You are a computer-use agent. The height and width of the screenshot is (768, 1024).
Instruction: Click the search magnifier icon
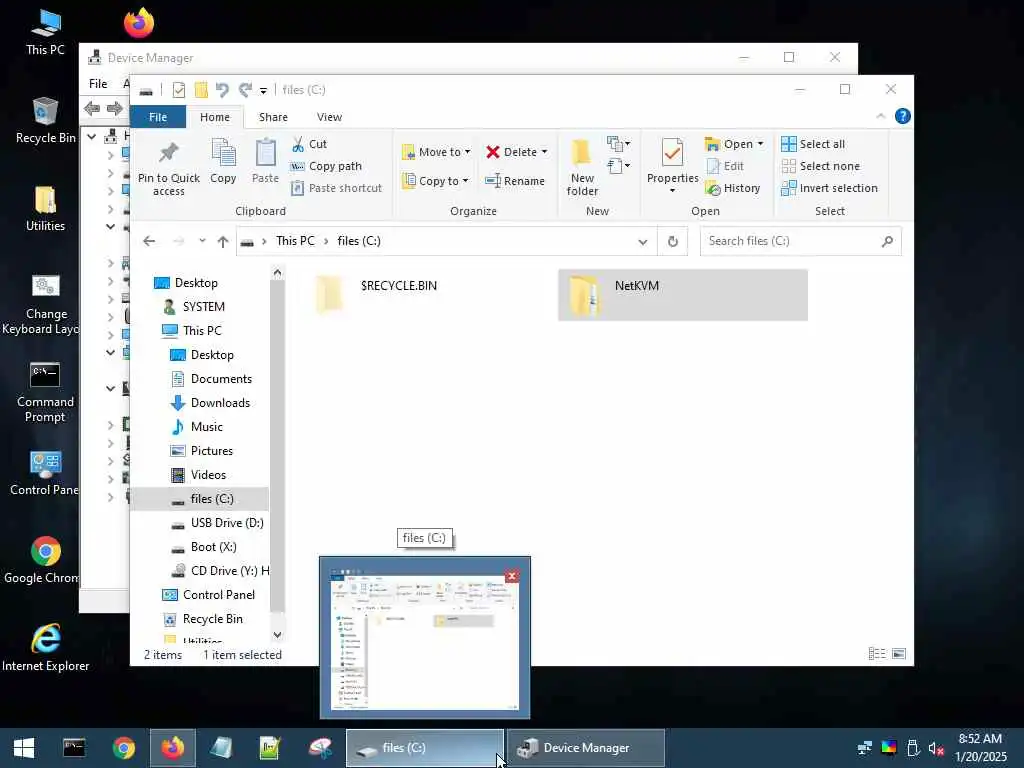(x=887, y=242)
